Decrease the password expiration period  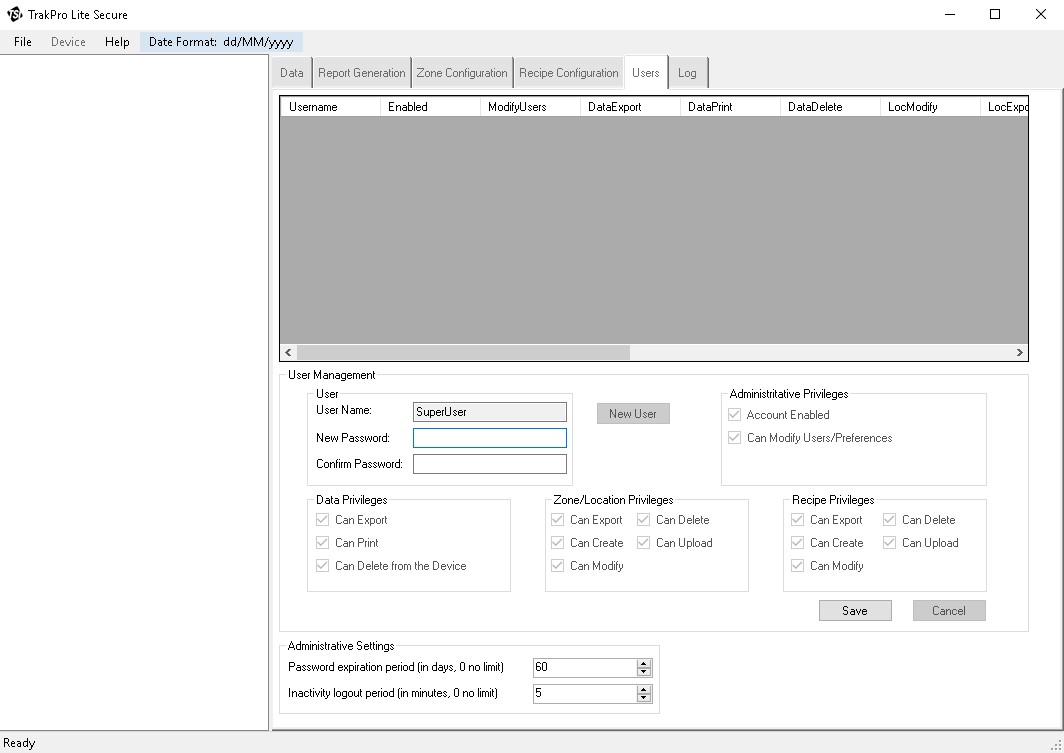pyautogui.click(x=644, y=672)
